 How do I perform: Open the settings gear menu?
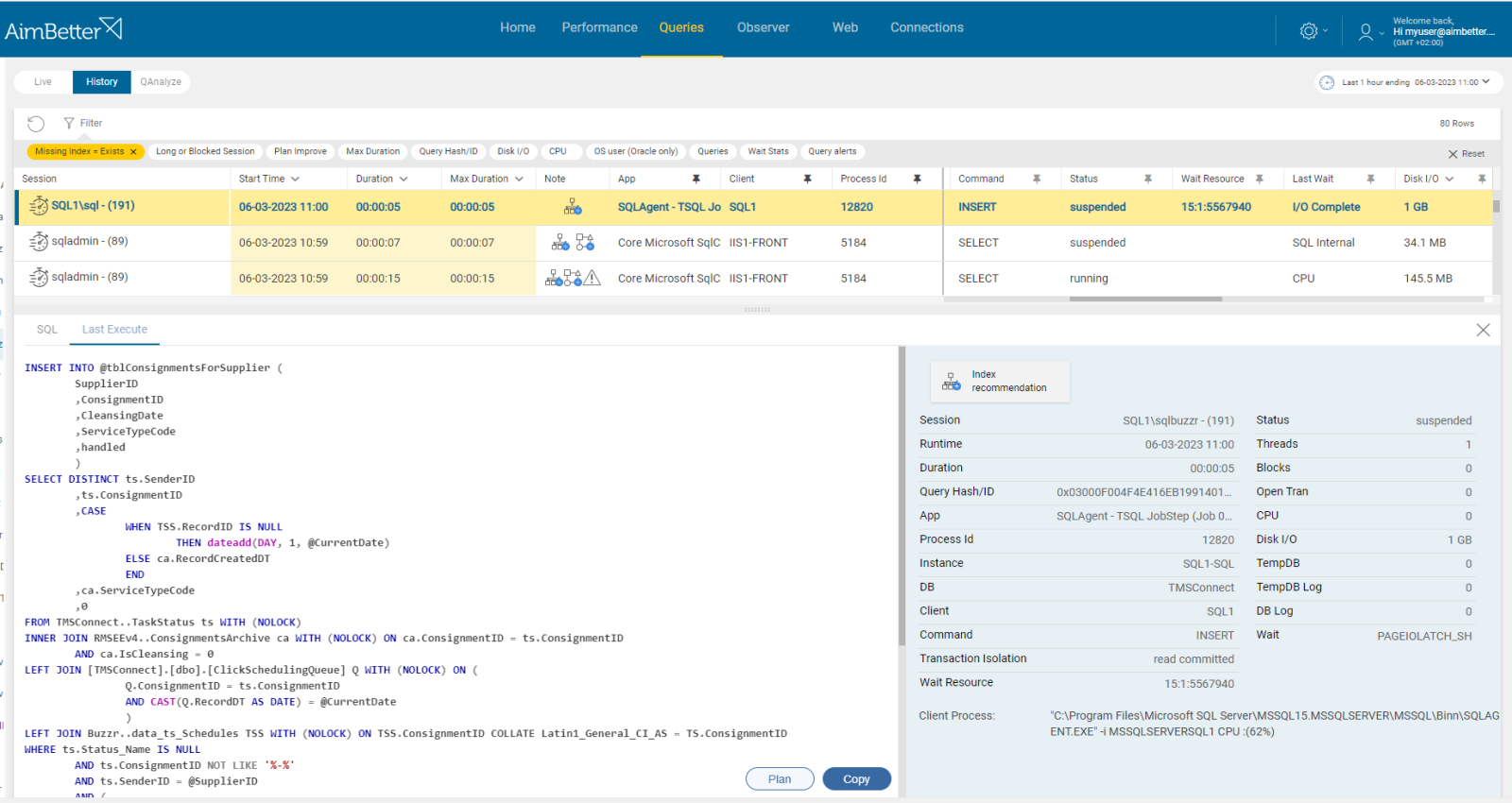point(1309,31)
